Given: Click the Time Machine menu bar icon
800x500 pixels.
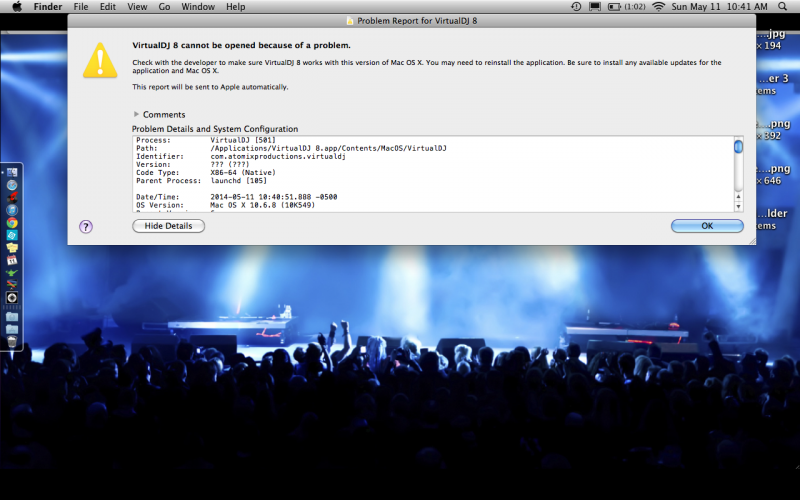Looking at the screenshot, I should [576, 7].
